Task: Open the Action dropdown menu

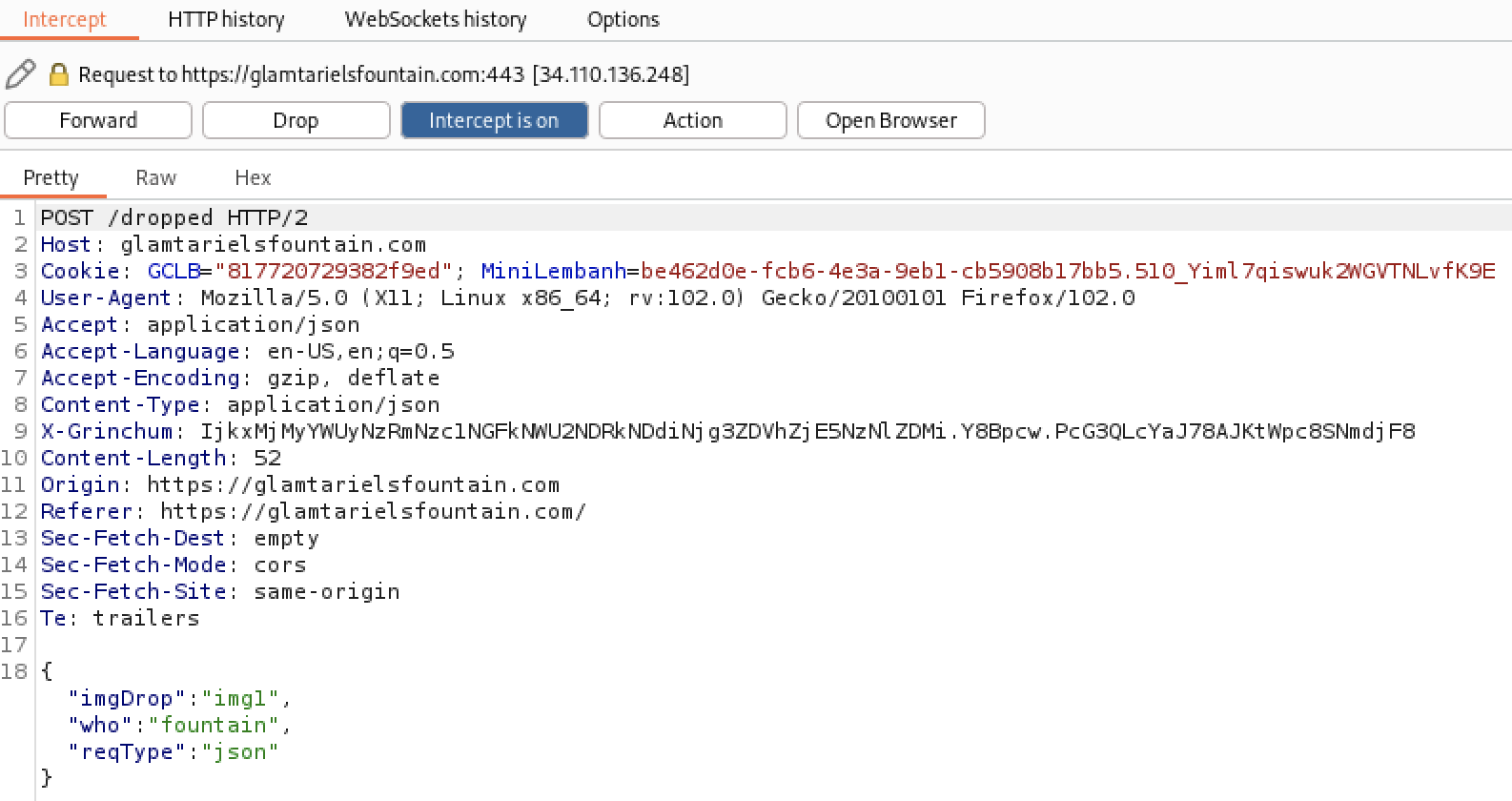Action: tap(692, 120)
